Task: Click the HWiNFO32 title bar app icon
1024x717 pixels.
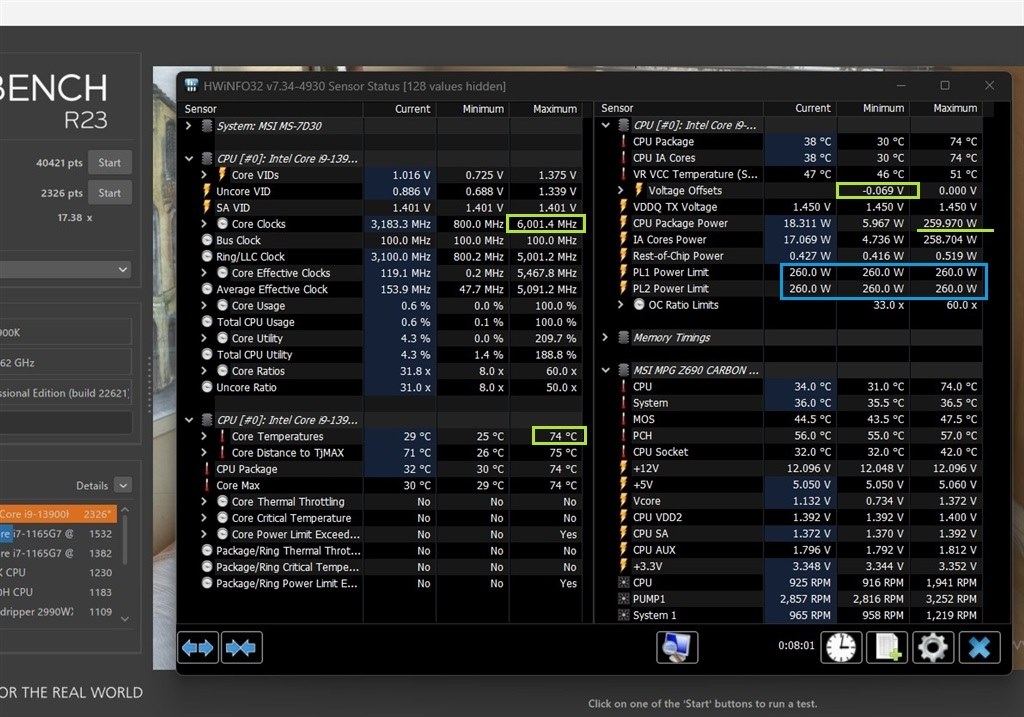Action: (191, 86)
